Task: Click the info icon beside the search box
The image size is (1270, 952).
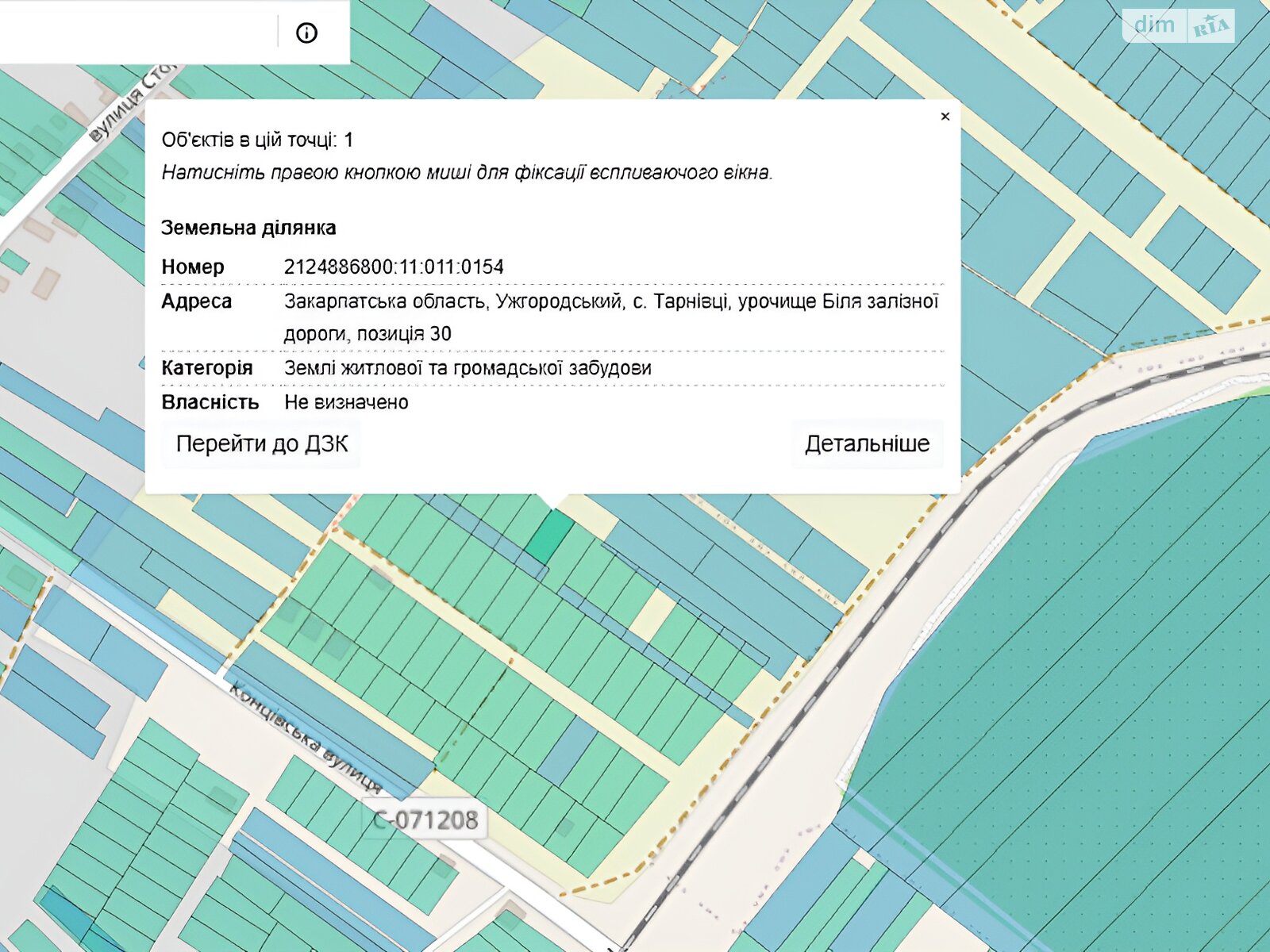Action: click(x=306, y=33)
